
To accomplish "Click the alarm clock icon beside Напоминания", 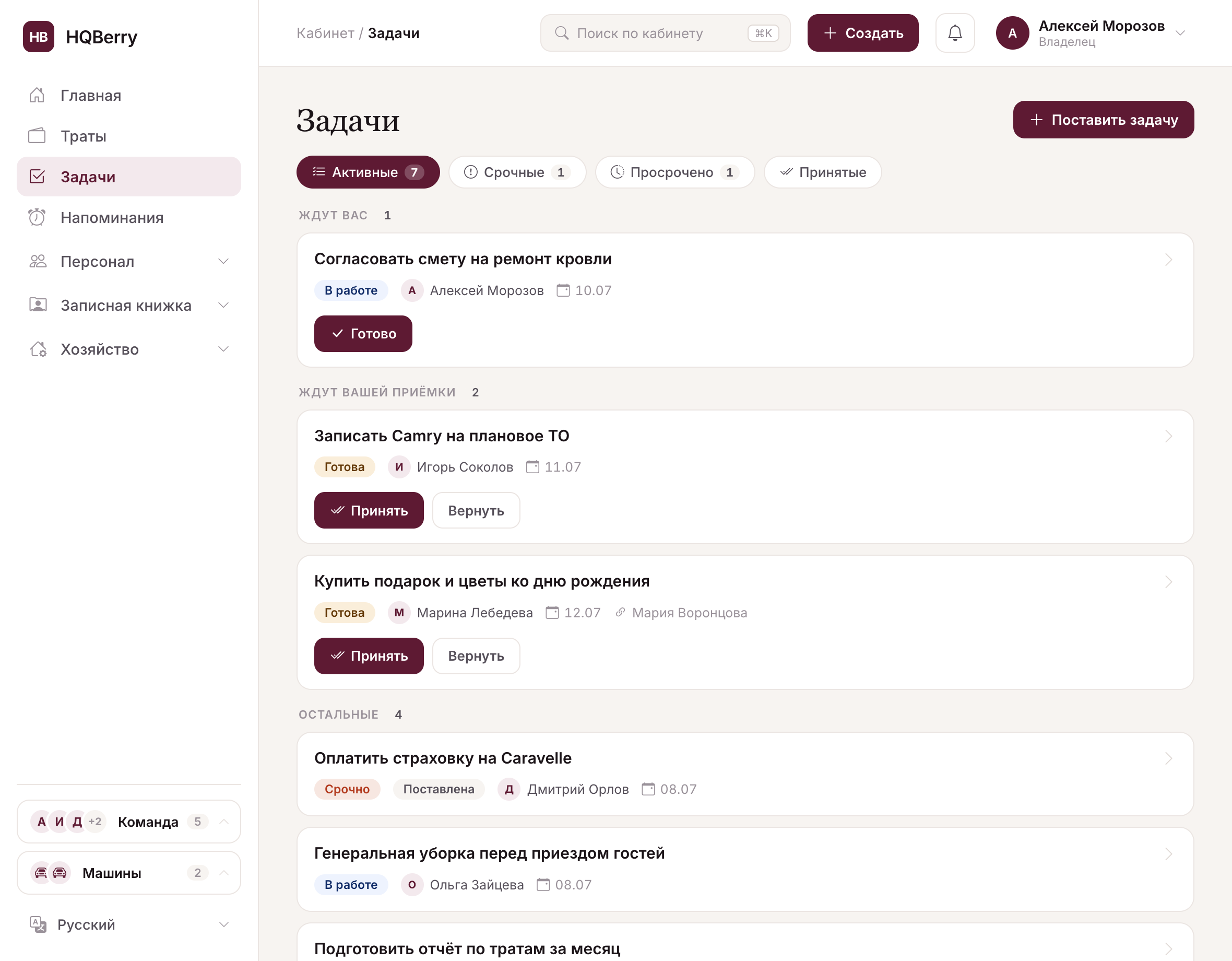I will [37, 217].
